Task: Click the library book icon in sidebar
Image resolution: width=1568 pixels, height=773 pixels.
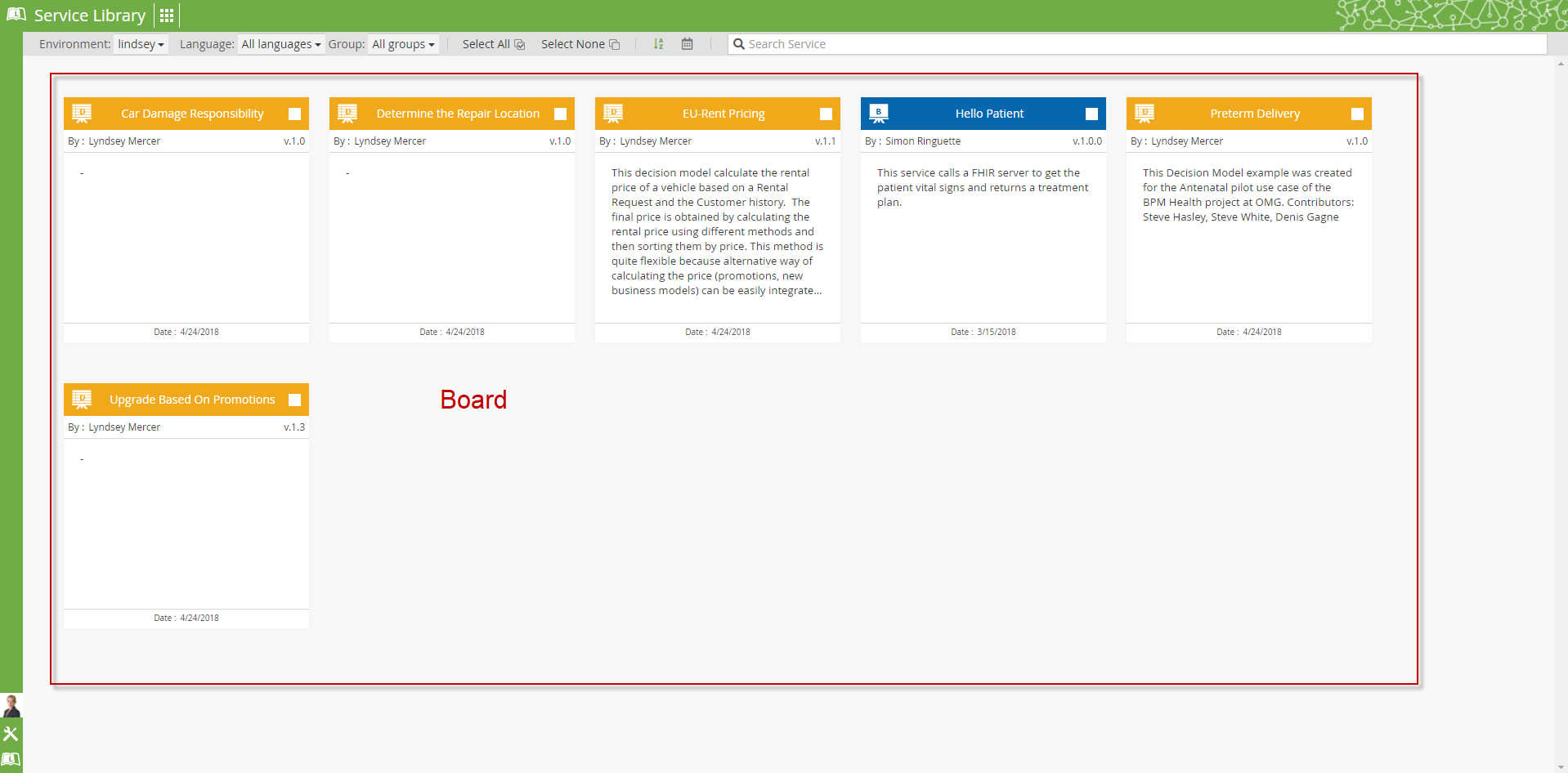Action: 11,759
